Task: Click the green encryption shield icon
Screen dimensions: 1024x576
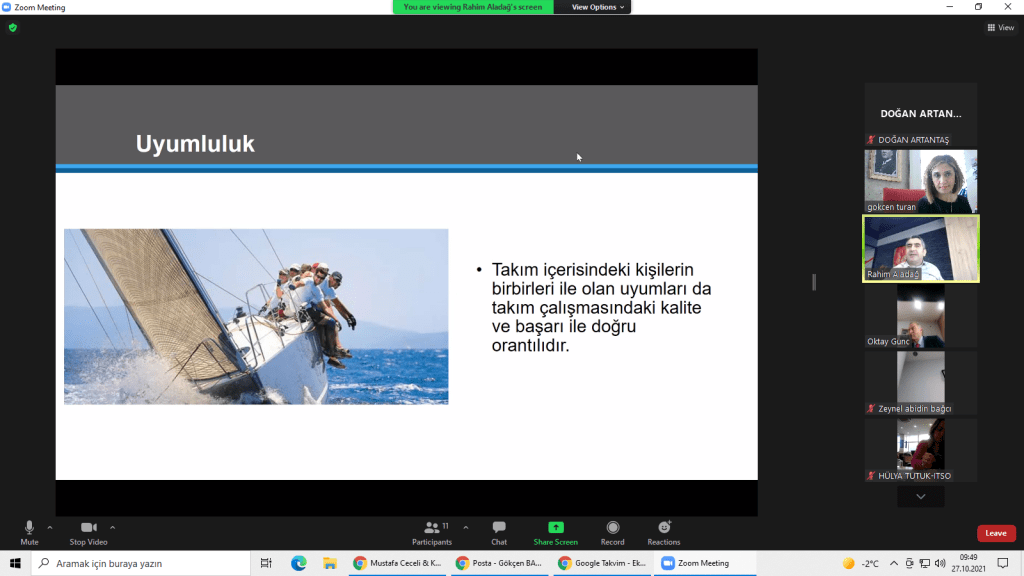Action: (x=13, y=28)
